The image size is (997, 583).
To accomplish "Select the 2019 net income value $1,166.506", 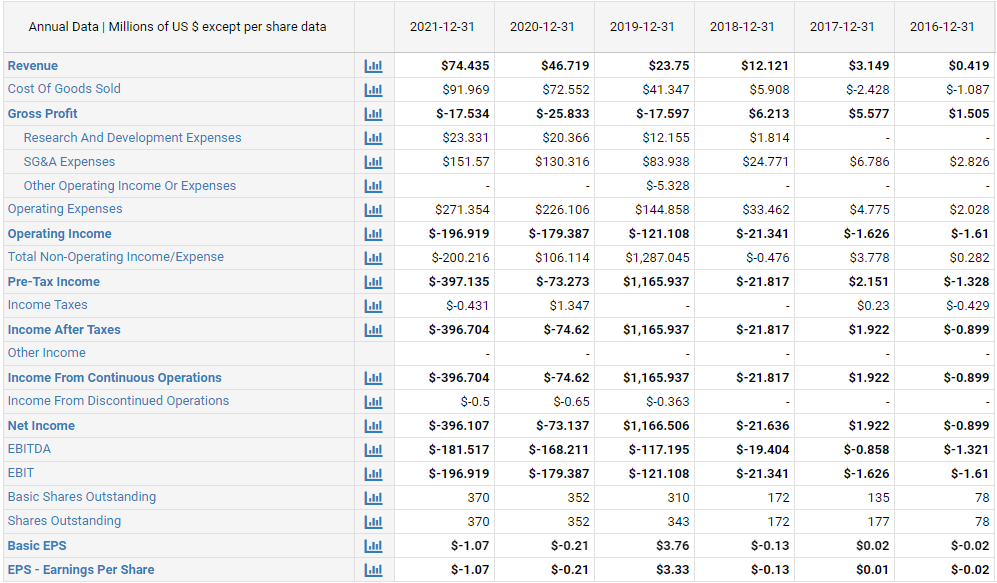I will coord(656,425).
